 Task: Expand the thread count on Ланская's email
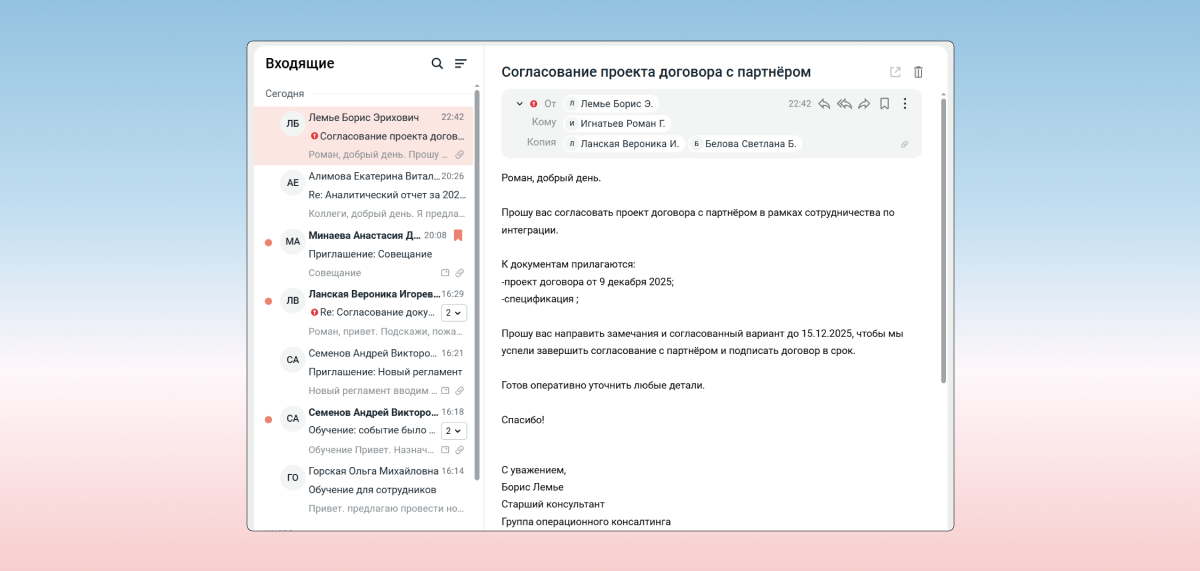pos(453,313)
